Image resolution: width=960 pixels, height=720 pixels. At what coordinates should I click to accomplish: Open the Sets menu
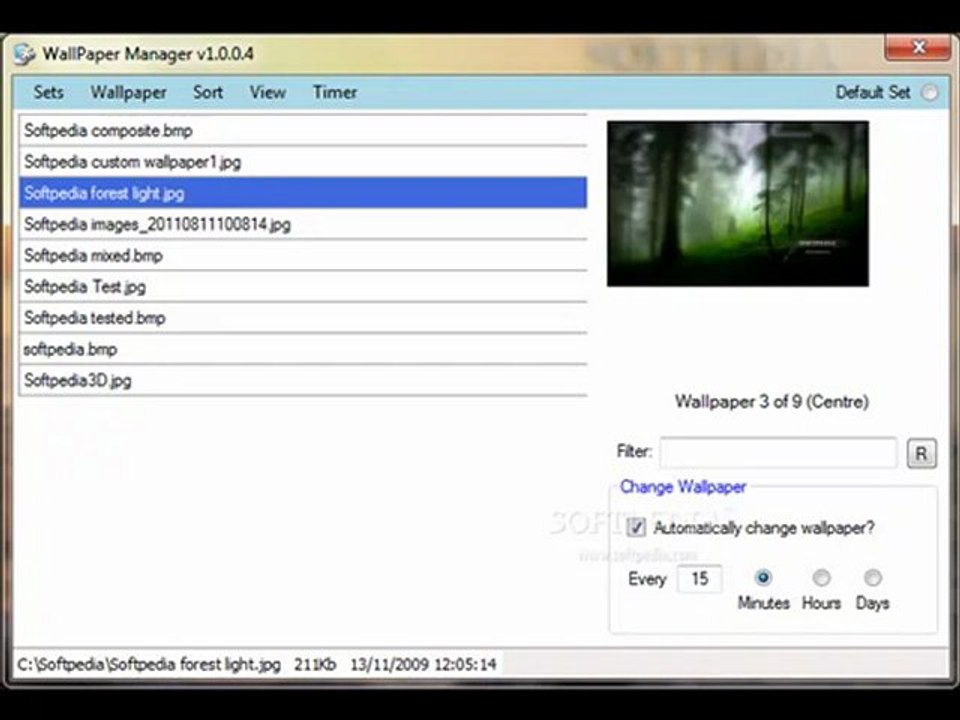(48, 92)
